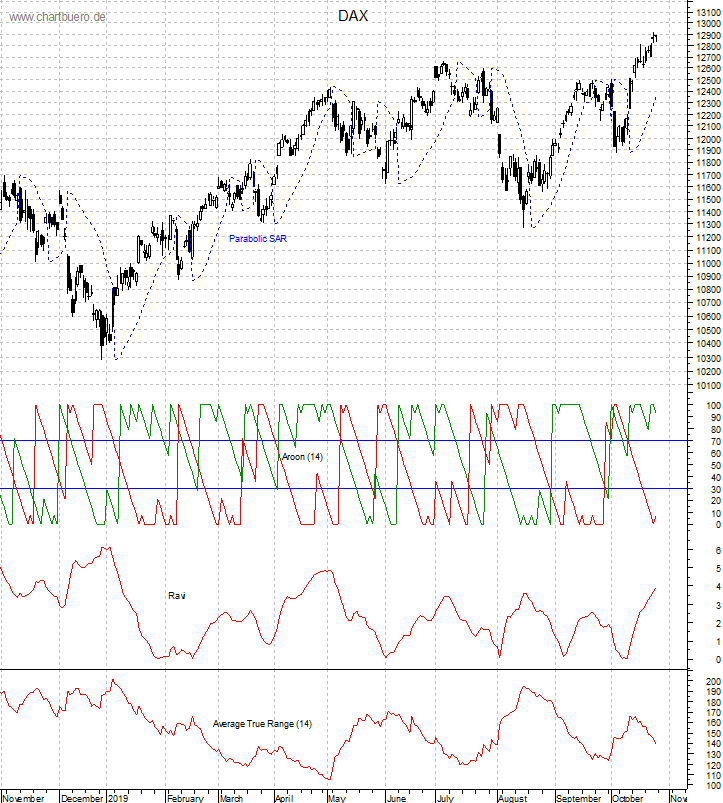Click the Aroon (14) indicator label
Viewport: 723px width, 803px height.
[302, 457]
